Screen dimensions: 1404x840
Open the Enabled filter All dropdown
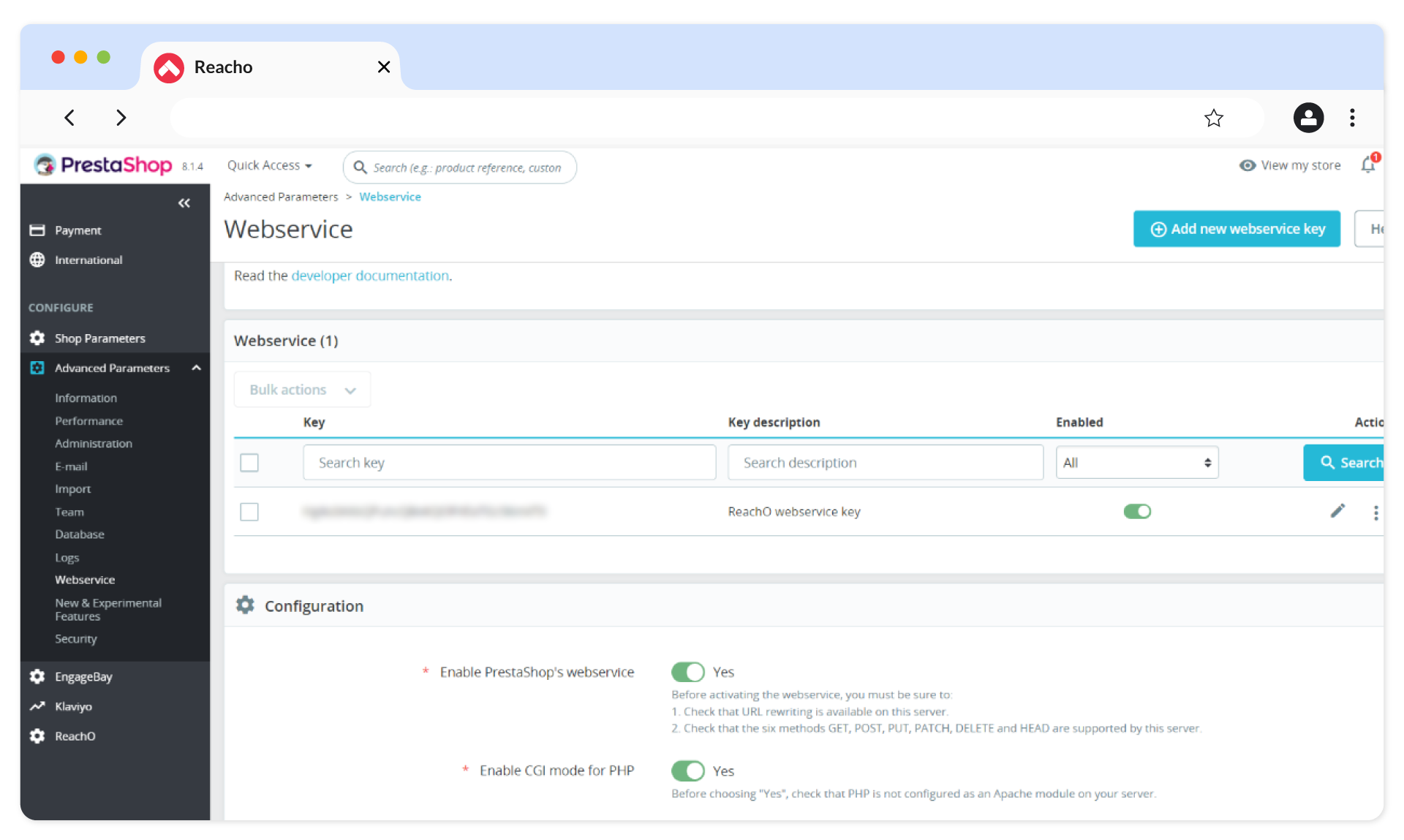coord(1136,463)
